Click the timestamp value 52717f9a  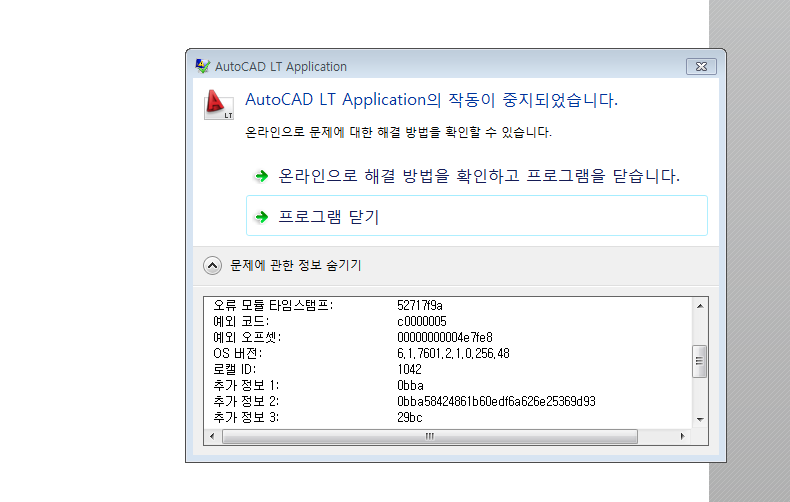(420, 305)
